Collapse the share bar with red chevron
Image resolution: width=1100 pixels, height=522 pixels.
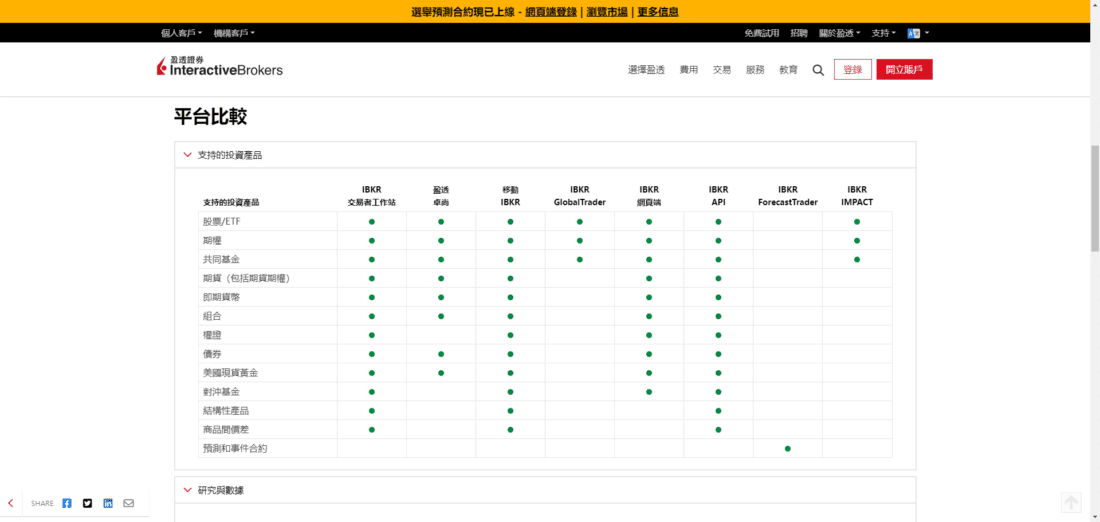pos(11,503)
